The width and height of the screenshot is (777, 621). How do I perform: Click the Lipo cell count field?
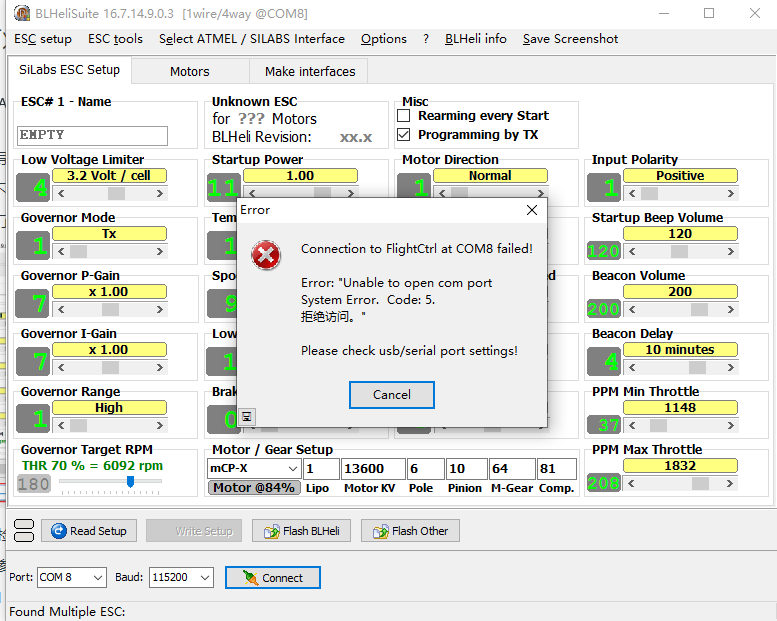[x=322, y=469]
